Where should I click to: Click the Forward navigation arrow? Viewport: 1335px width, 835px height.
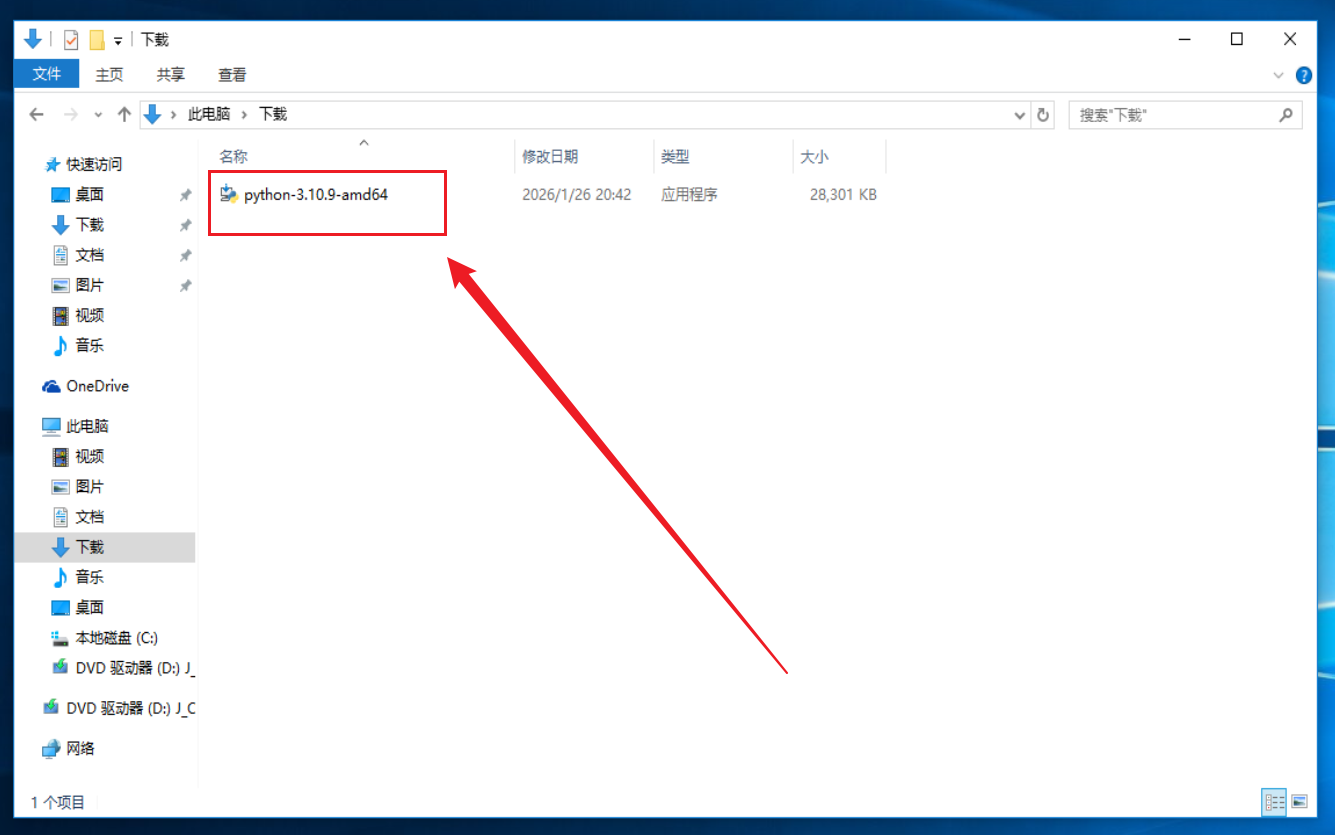click(70, 114)
